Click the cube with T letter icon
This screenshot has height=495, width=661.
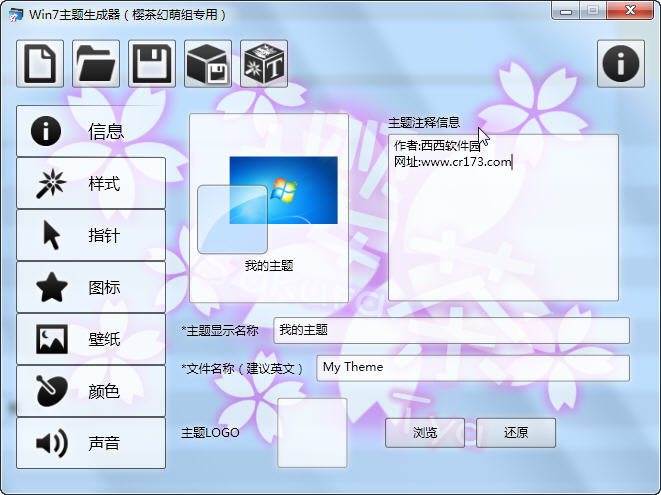coord(264,64)
